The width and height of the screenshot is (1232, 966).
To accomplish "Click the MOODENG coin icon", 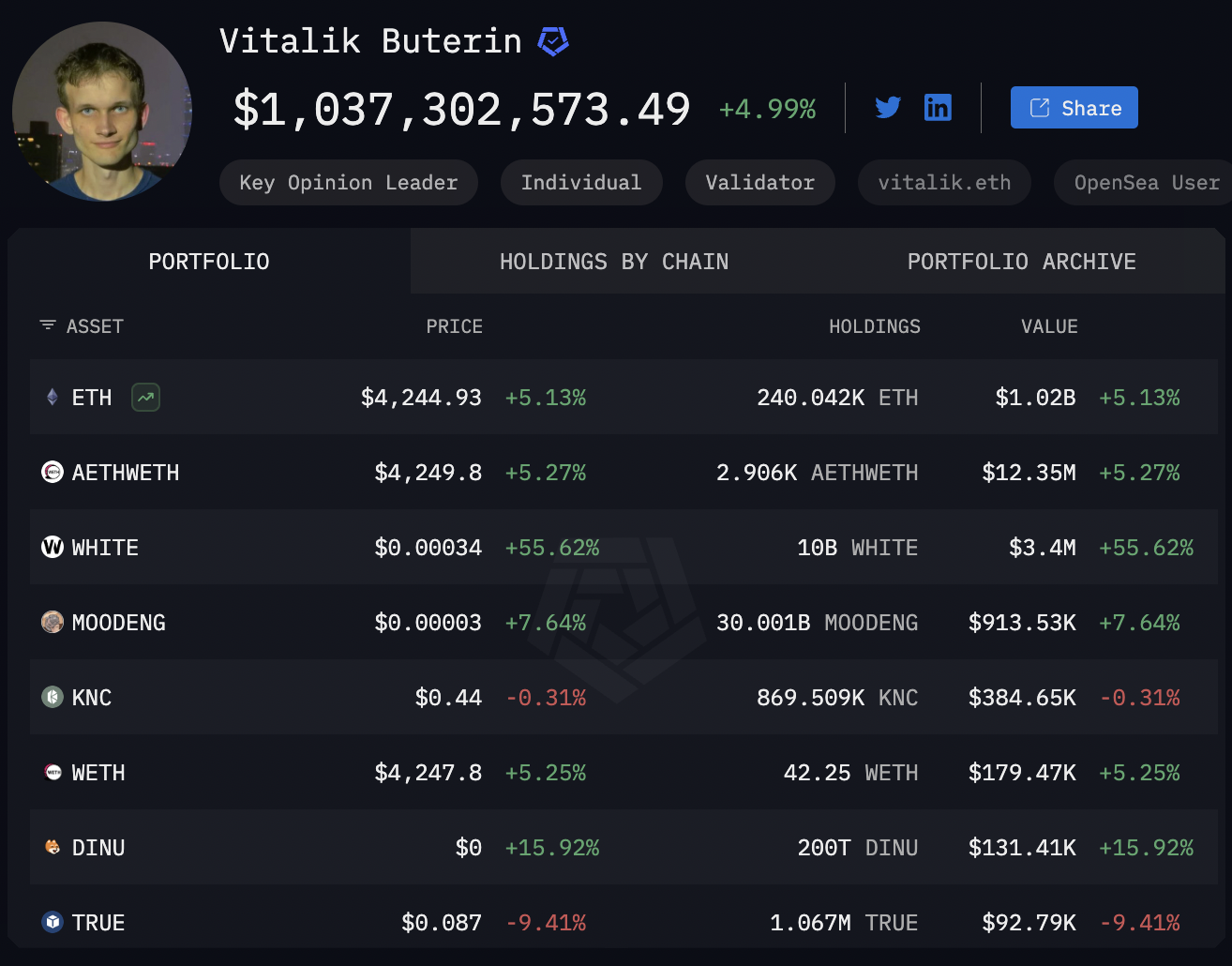I will point(52,622).
